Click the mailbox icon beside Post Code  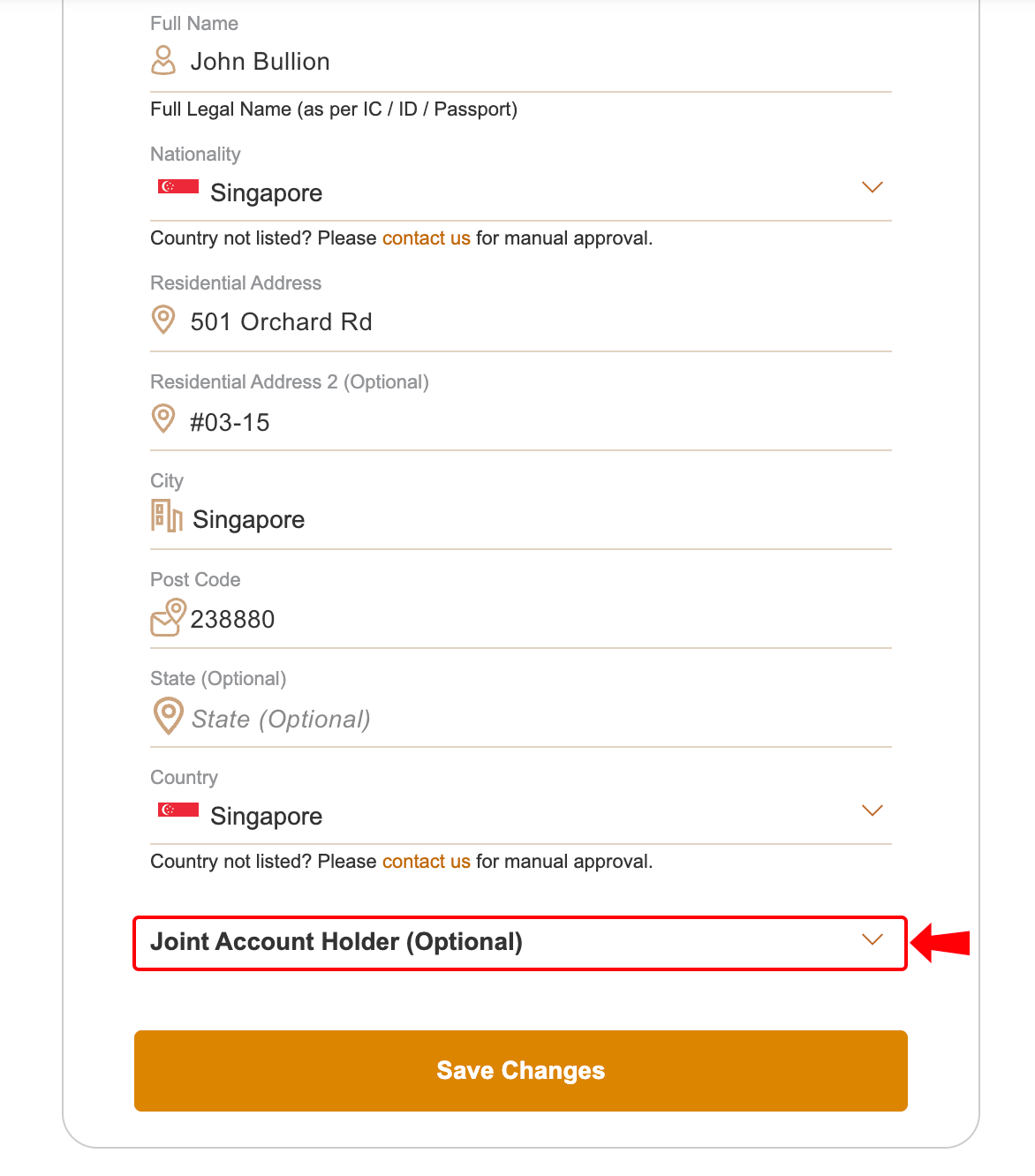(168, 617)
